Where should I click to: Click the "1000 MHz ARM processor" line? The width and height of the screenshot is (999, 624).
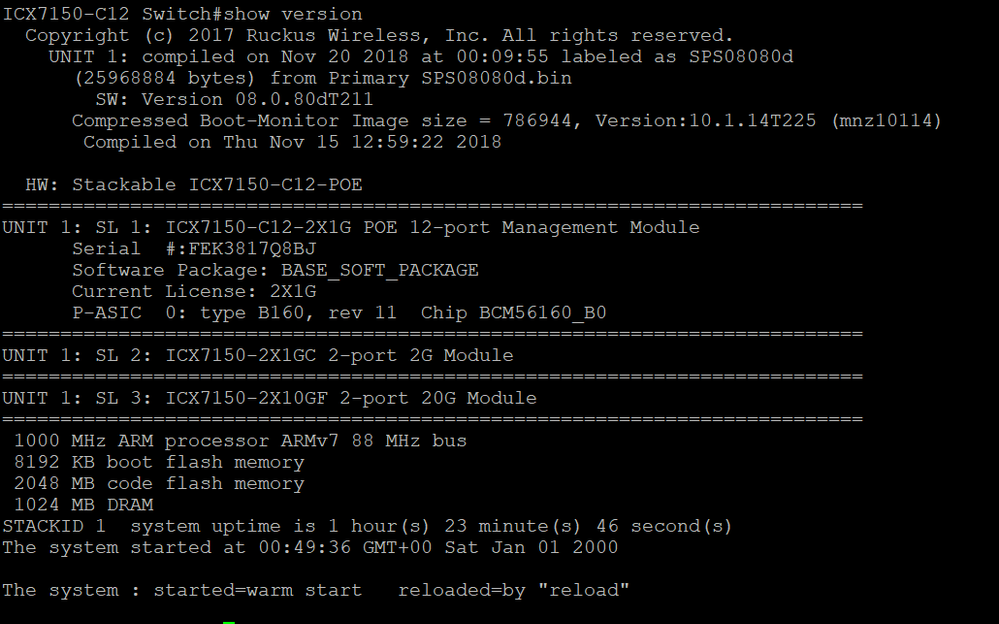(x=240, y=441)
